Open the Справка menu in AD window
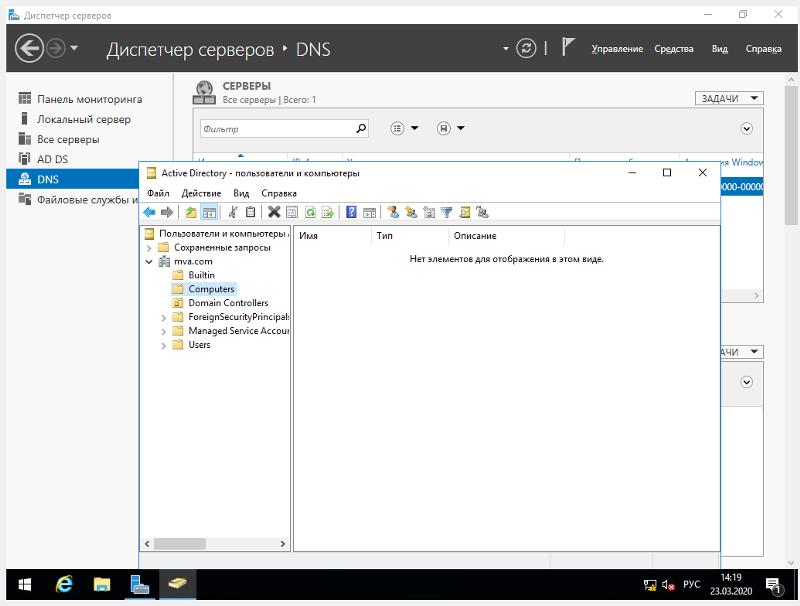This screenshot has height=606, width=800. pos(279,193)
